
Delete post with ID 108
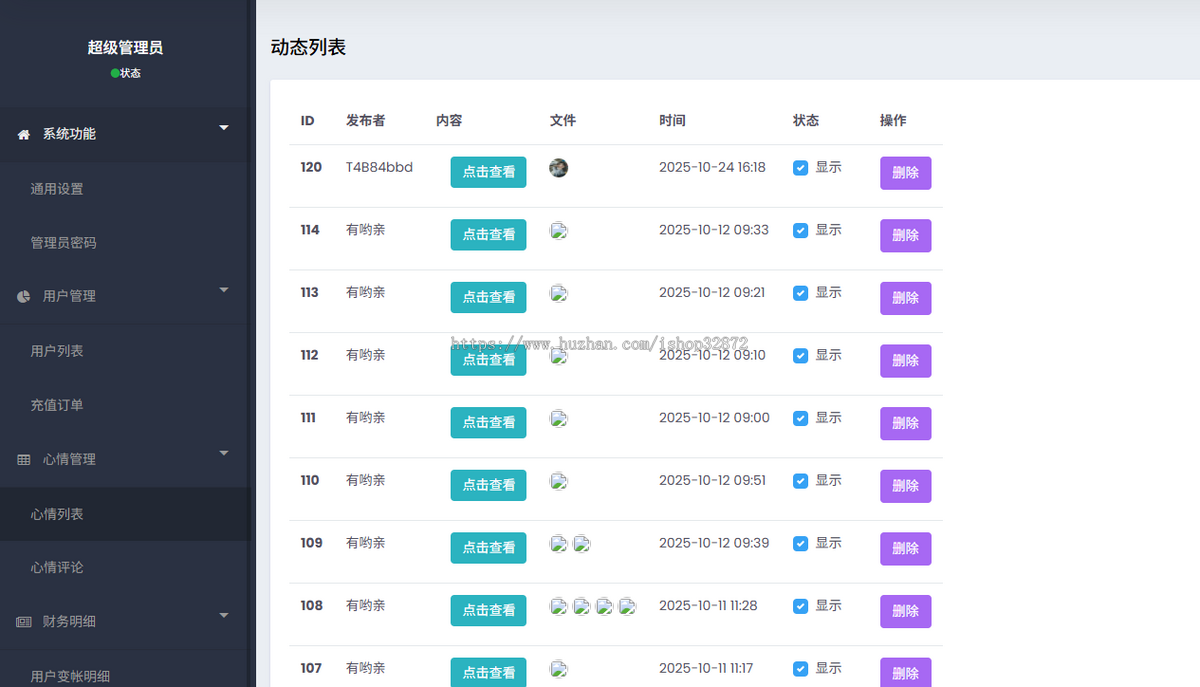point(905,611)
